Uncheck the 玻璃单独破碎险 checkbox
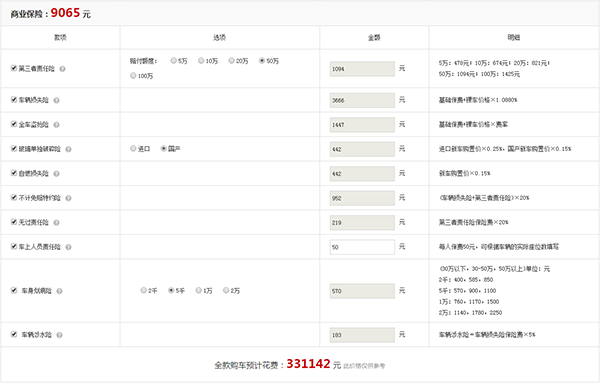The image size is (600, 383). [x=14, y=148]
